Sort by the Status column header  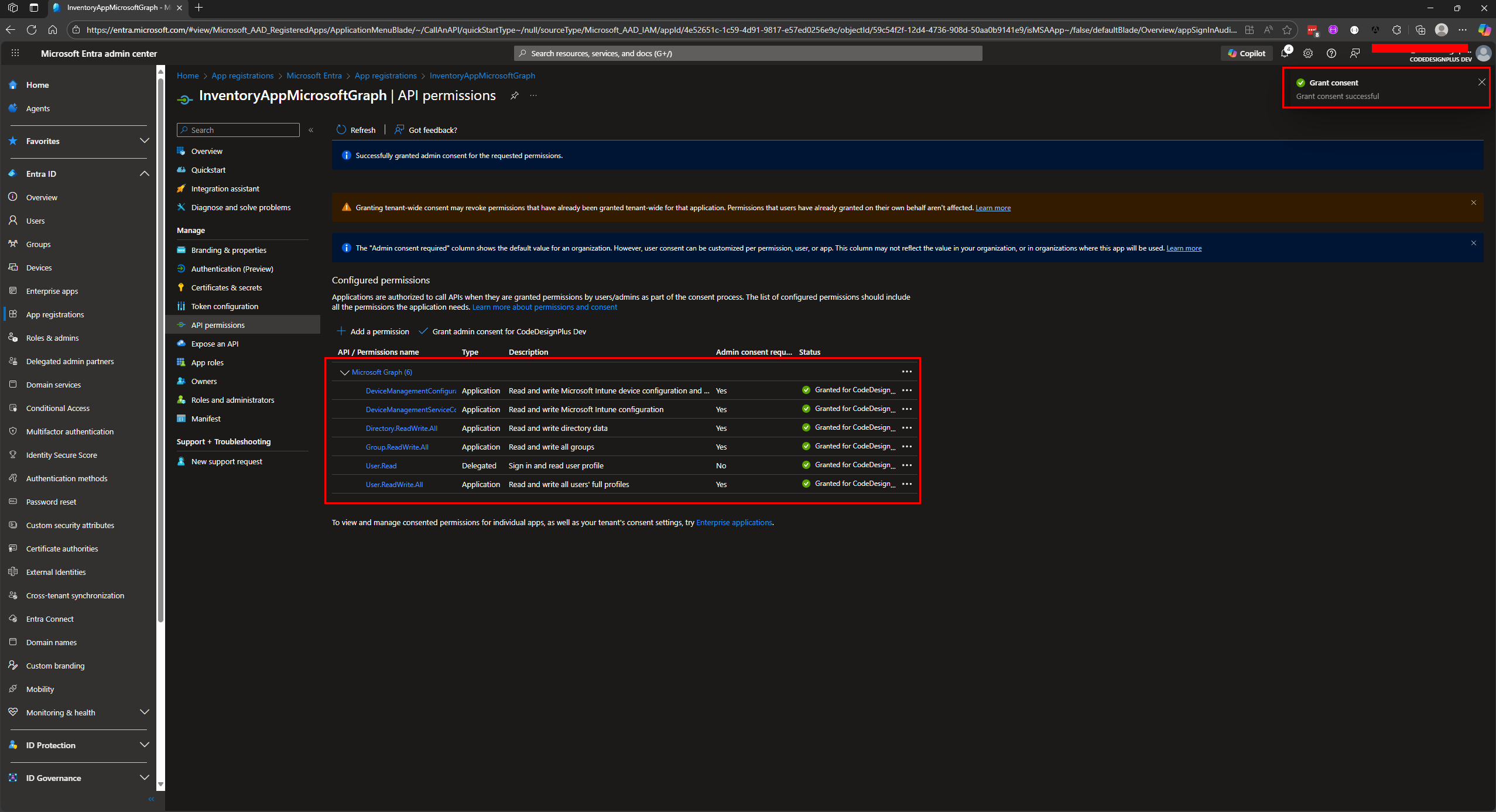tap(810, 352)
